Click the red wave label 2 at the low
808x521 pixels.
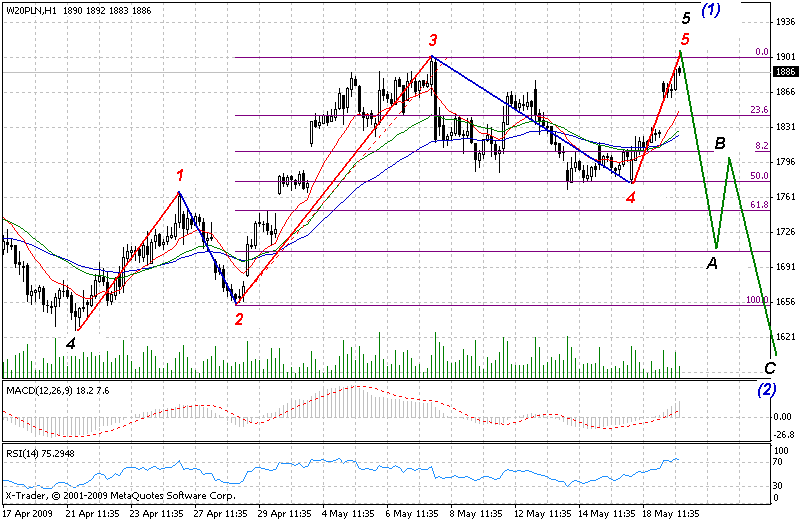coord(239,320)
